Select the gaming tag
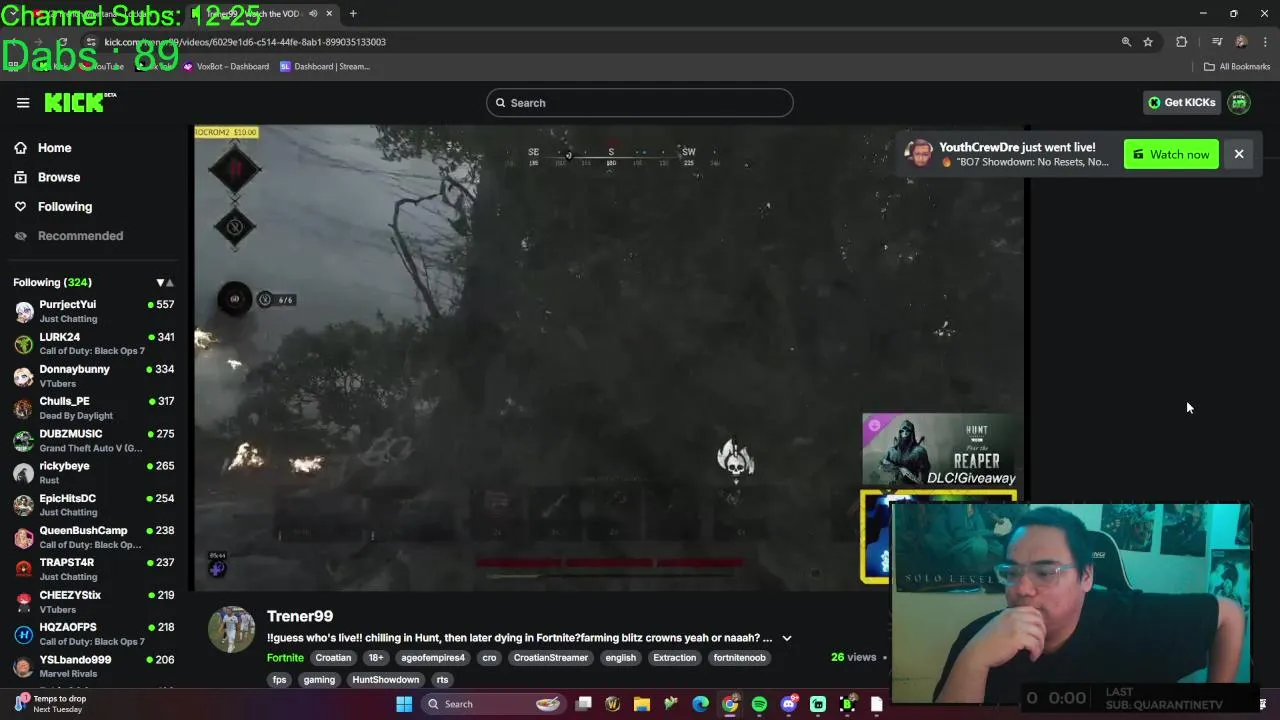Viewport: 1280px width, 720px height. point(319,680)
